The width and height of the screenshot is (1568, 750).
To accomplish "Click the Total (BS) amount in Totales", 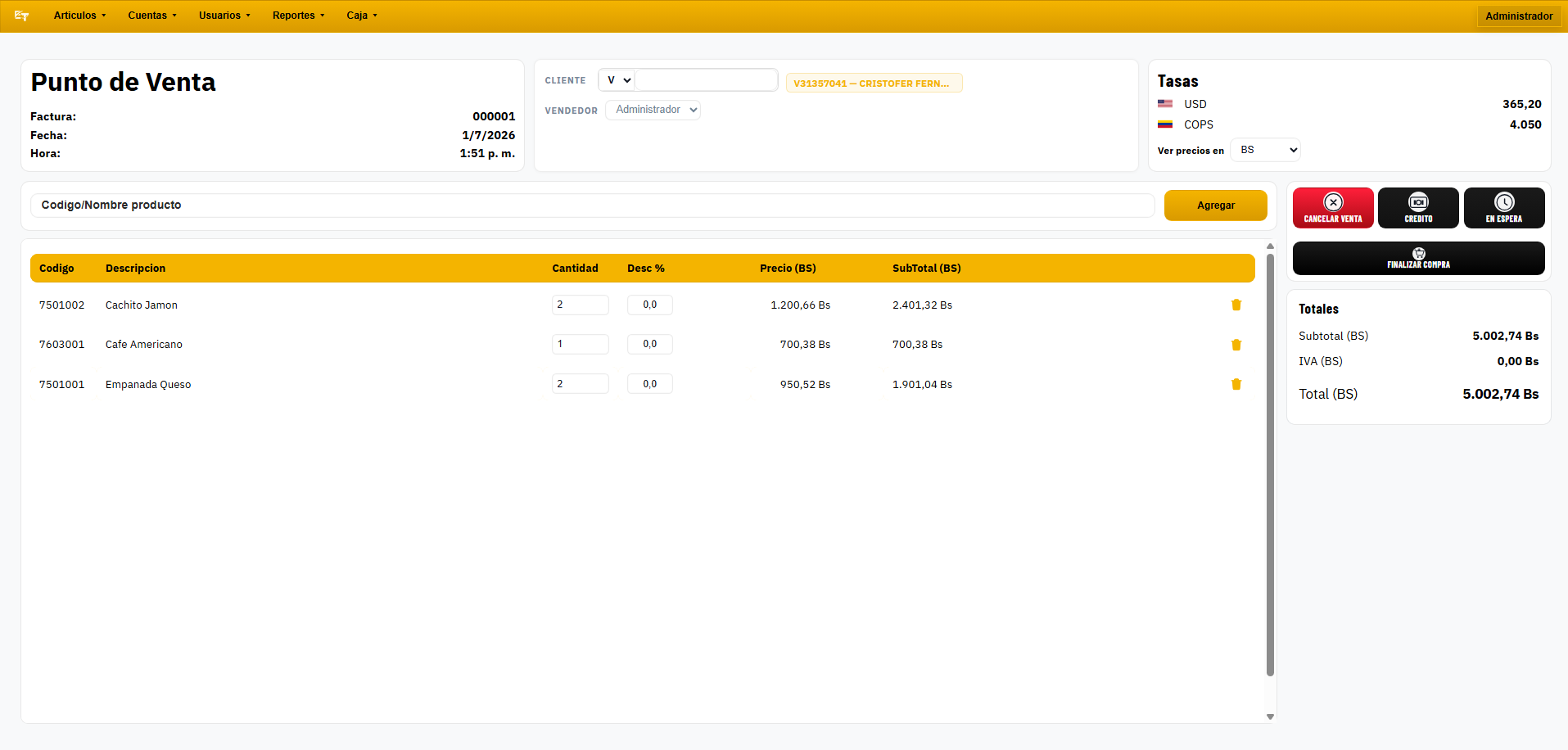I will 1500,395.
